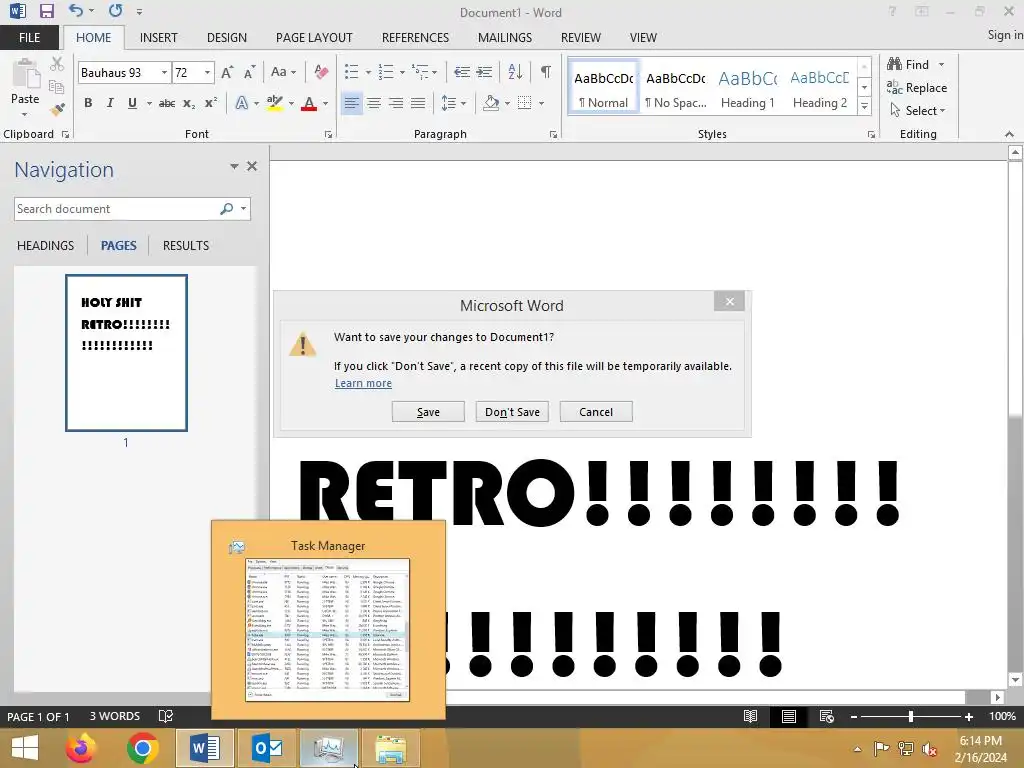Image resolution: width=1024 pixels, height=768 pixels.
Task: Open the search options dropdown in Navigation pane
Action: pyautogui.click(x=244, y=209)
